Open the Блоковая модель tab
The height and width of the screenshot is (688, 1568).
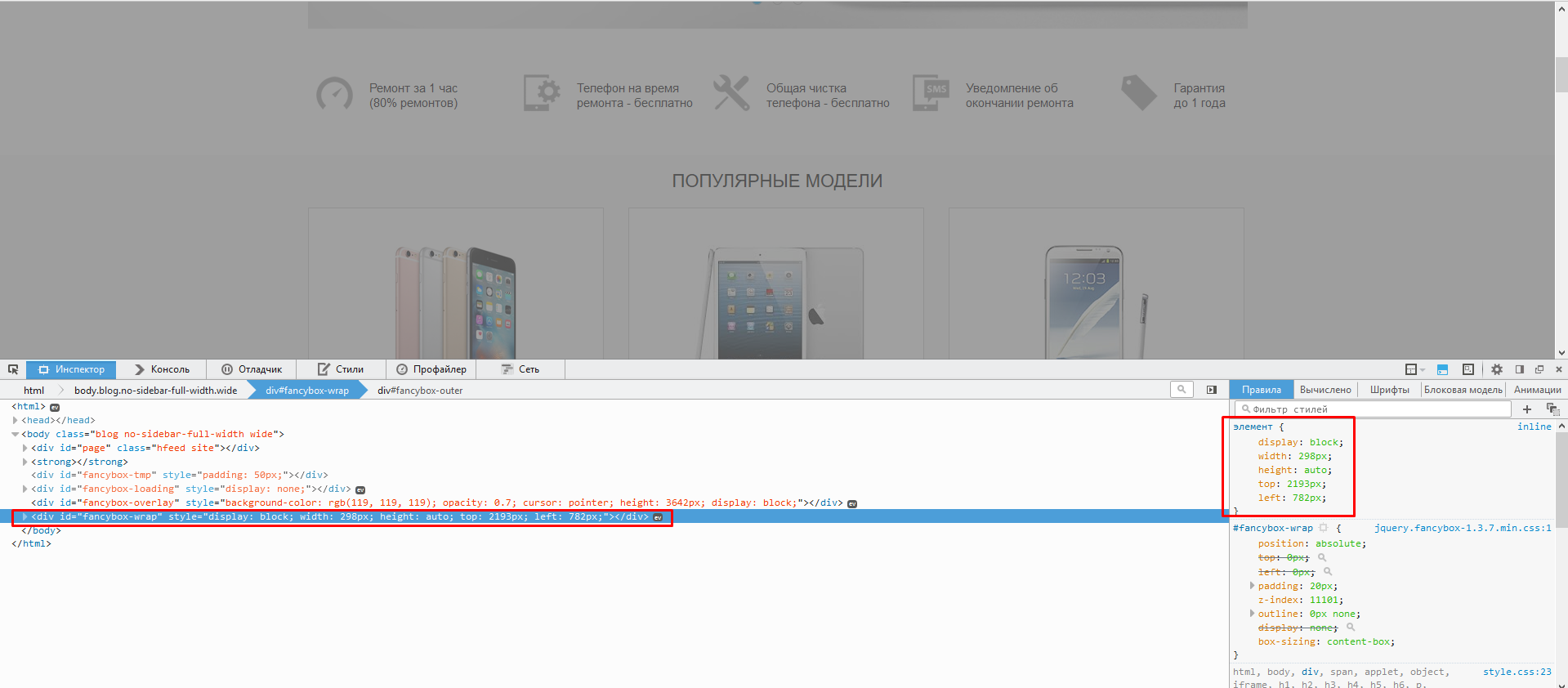(x=1463, y=390)
